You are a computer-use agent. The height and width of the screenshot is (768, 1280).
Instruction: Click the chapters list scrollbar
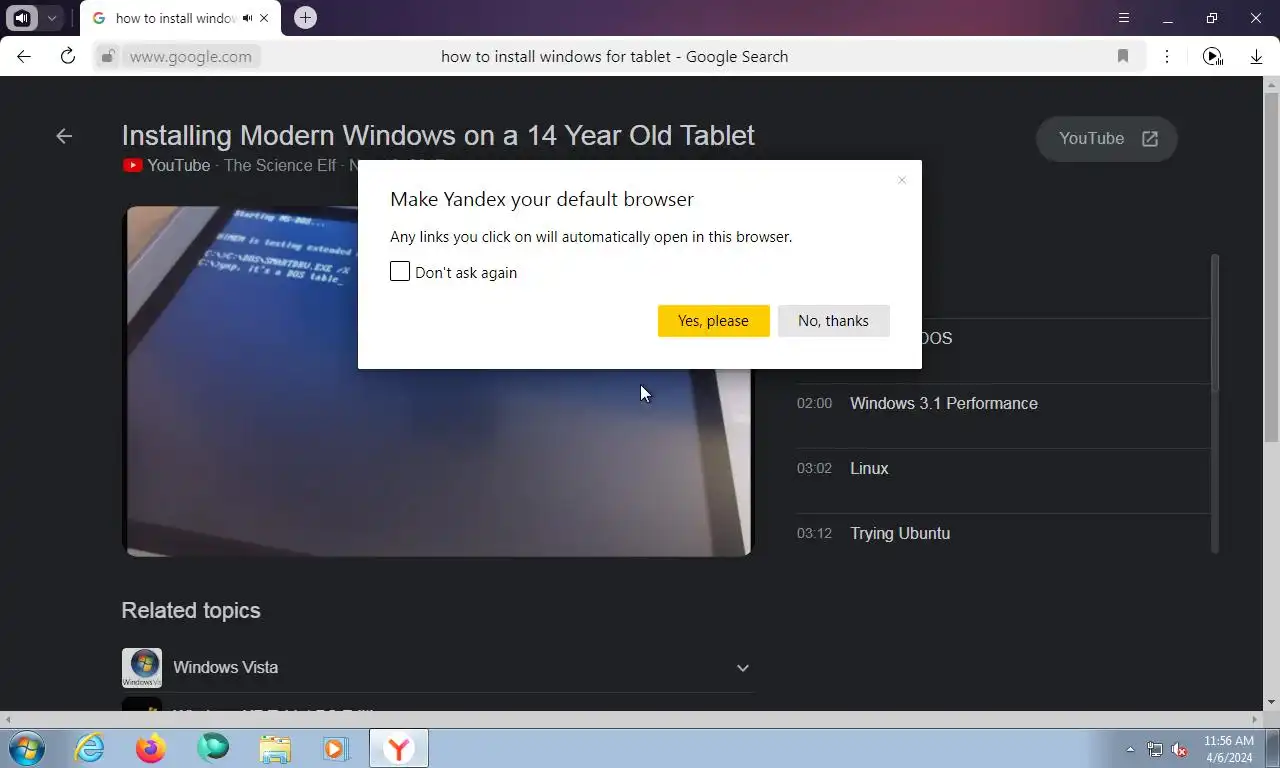[x=1215, y=322]
